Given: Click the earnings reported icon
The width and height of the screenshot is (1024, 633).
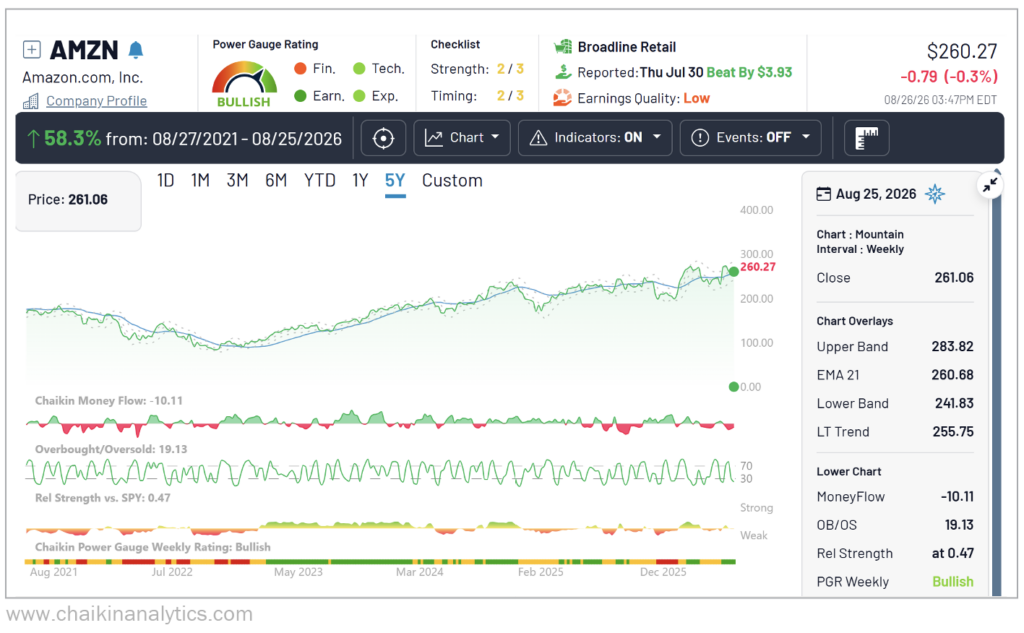Looking at the screenshot, I should 562,72.
